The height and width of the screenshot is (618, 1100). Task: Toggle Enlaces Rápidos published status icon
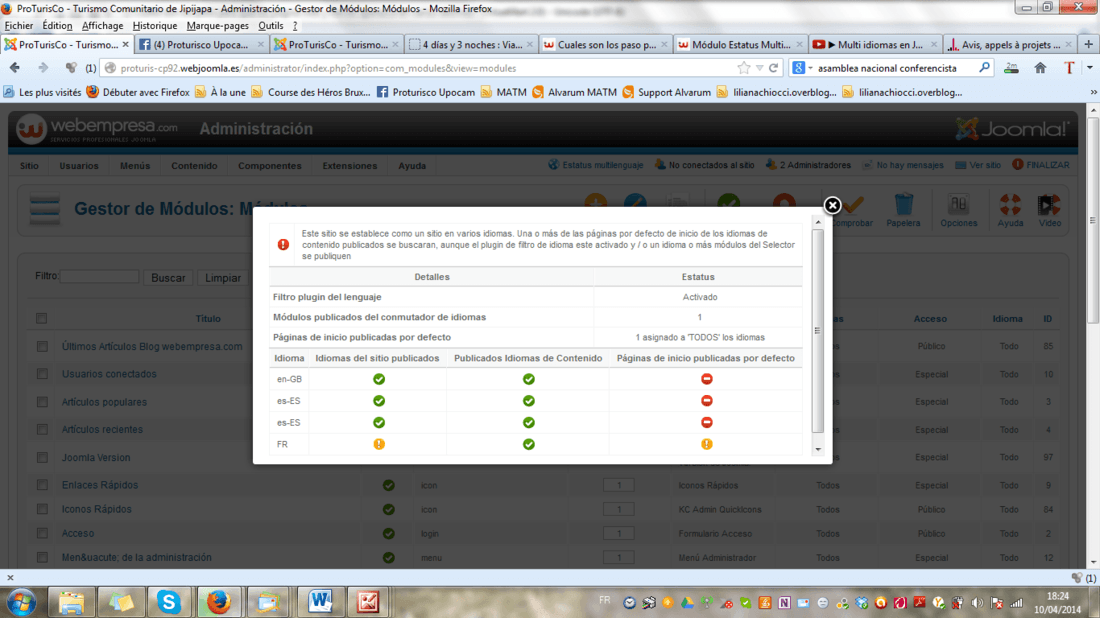389,485
